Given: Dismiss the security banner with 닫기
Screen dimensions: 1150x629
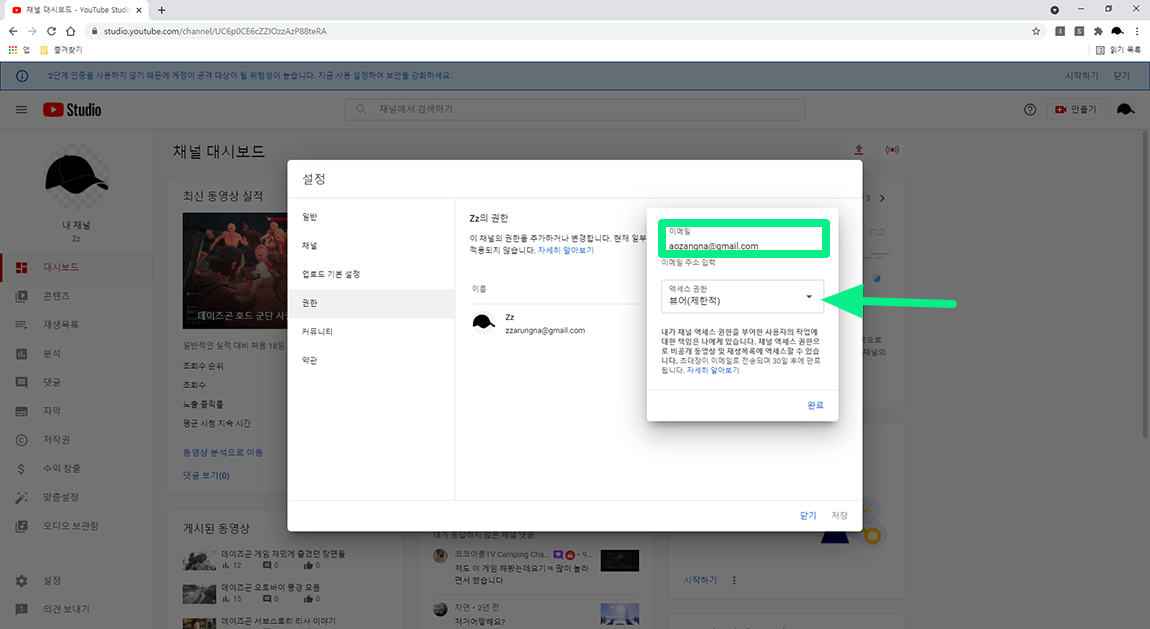Looking at the screenshot, I should pos(1121,76).
